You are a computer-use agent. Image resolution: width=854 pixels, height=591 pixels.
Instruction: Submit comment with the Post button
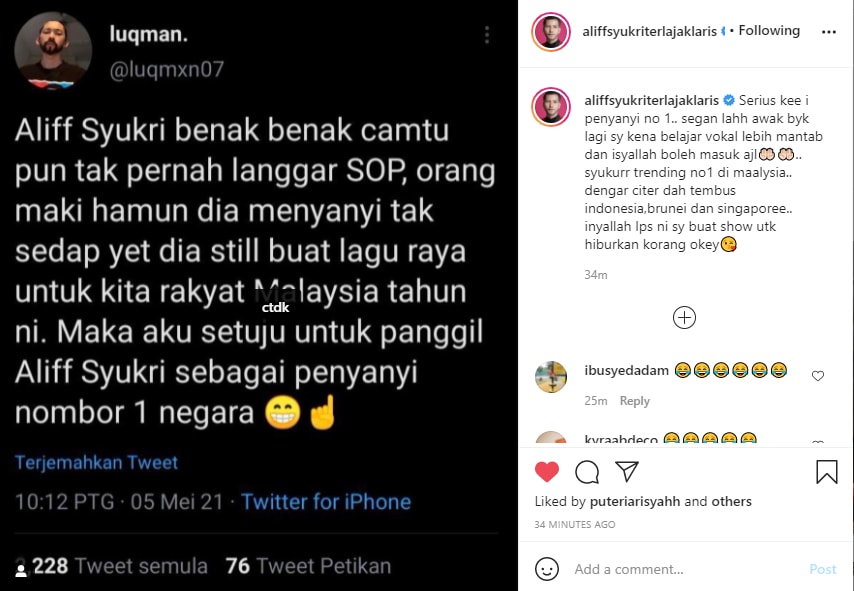[822, 569]
